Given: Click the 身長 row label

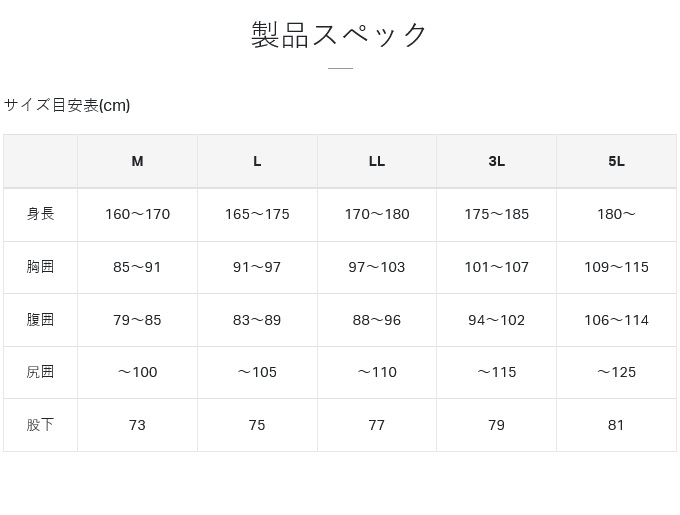Looking at the screenshot, I should 40,214.
